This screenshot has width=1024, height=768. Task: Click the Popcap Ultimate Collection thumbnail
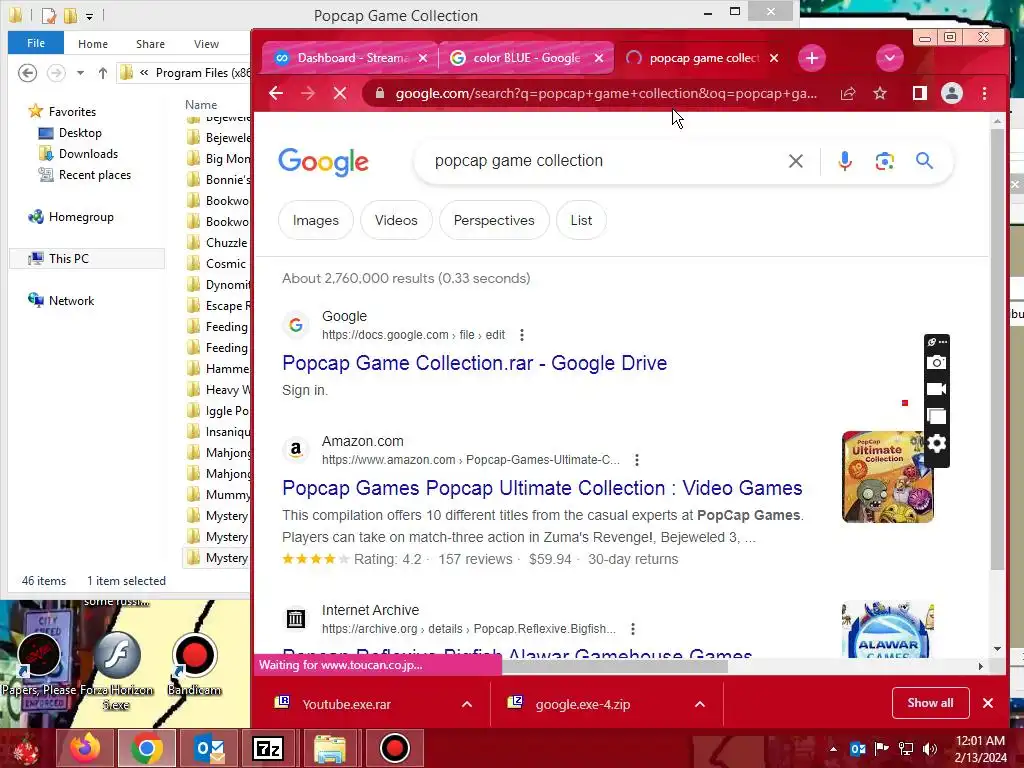point(888,477)
